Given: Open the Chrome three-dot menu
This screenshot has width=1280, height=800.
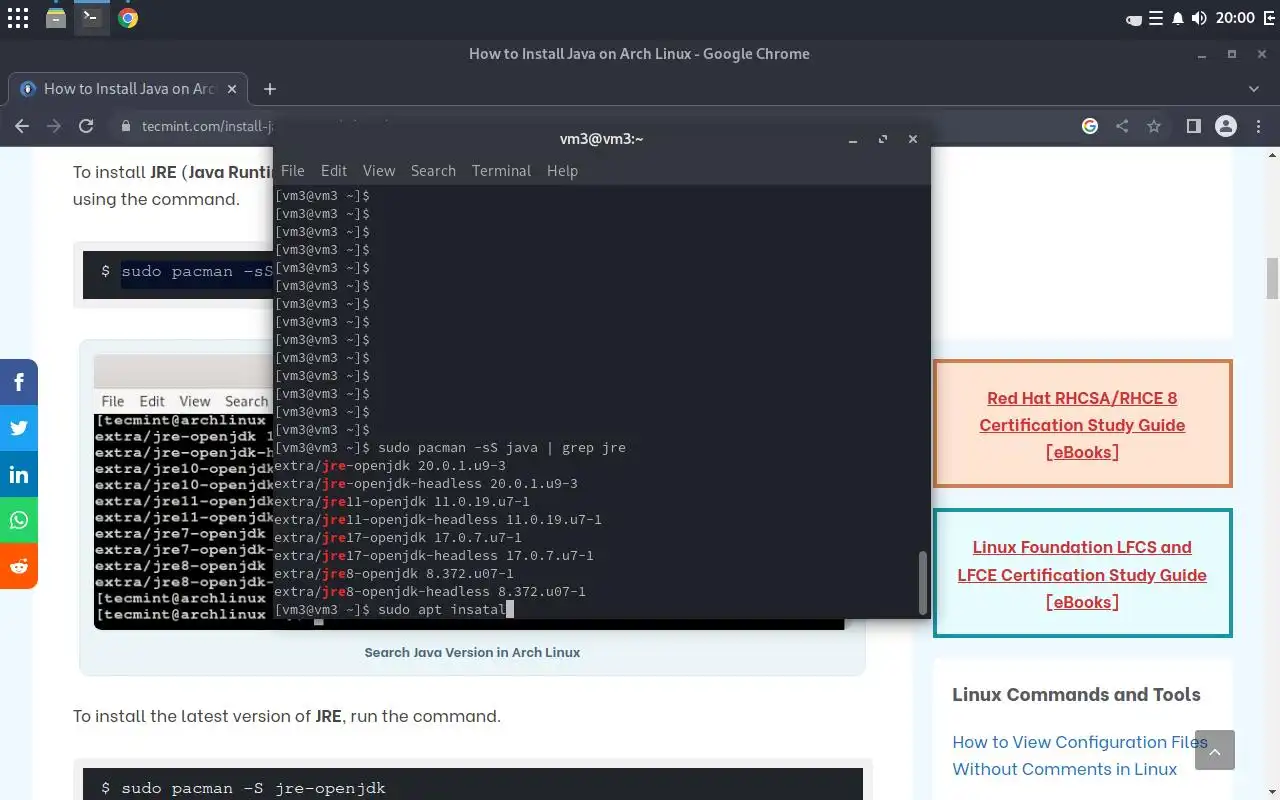Looking at the screenshot, I should (1258, 126).
